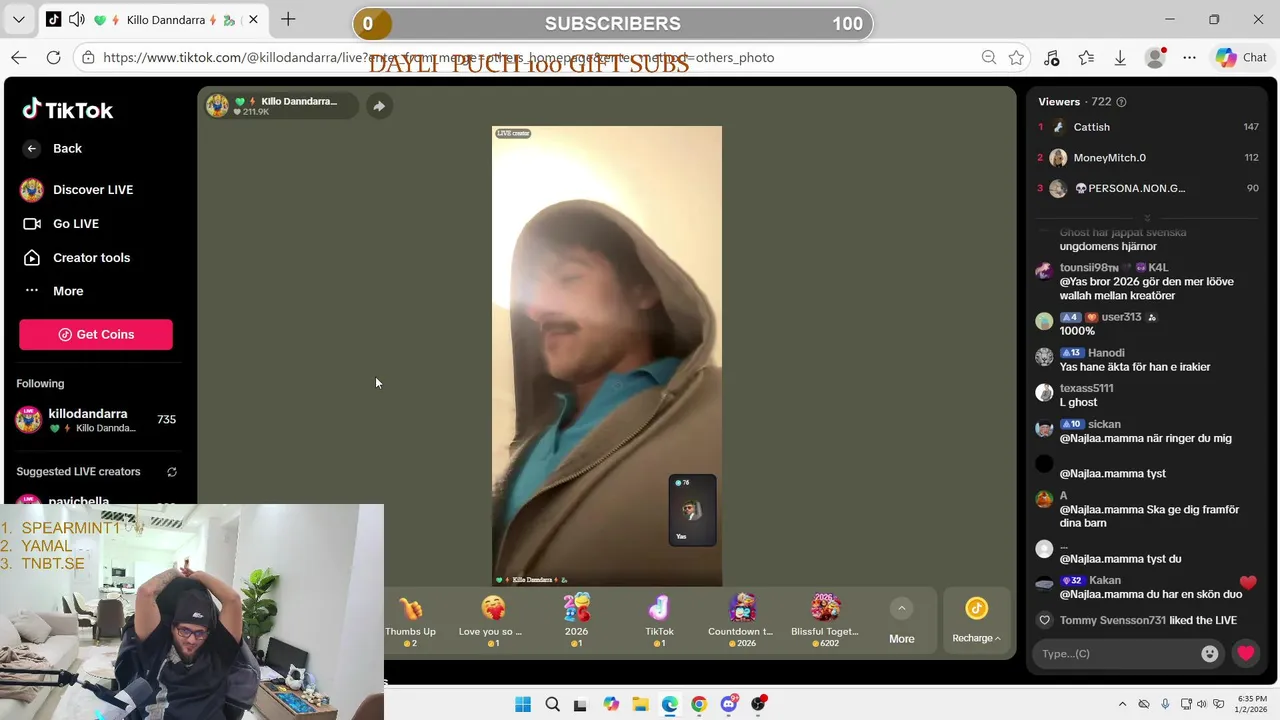Collapse the top viewers list chevron
Image resolution: width=1280 pixels, height=720 pixels.
(x=1147, y=217)
